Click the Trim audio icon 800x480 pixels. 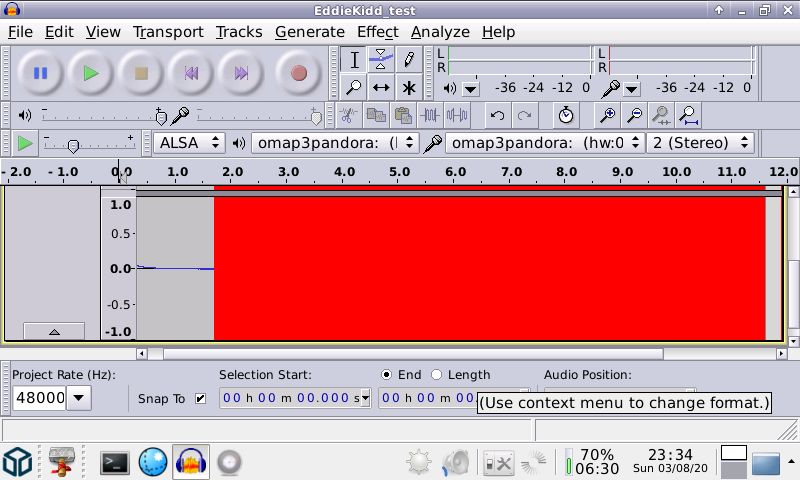(431, 116)
